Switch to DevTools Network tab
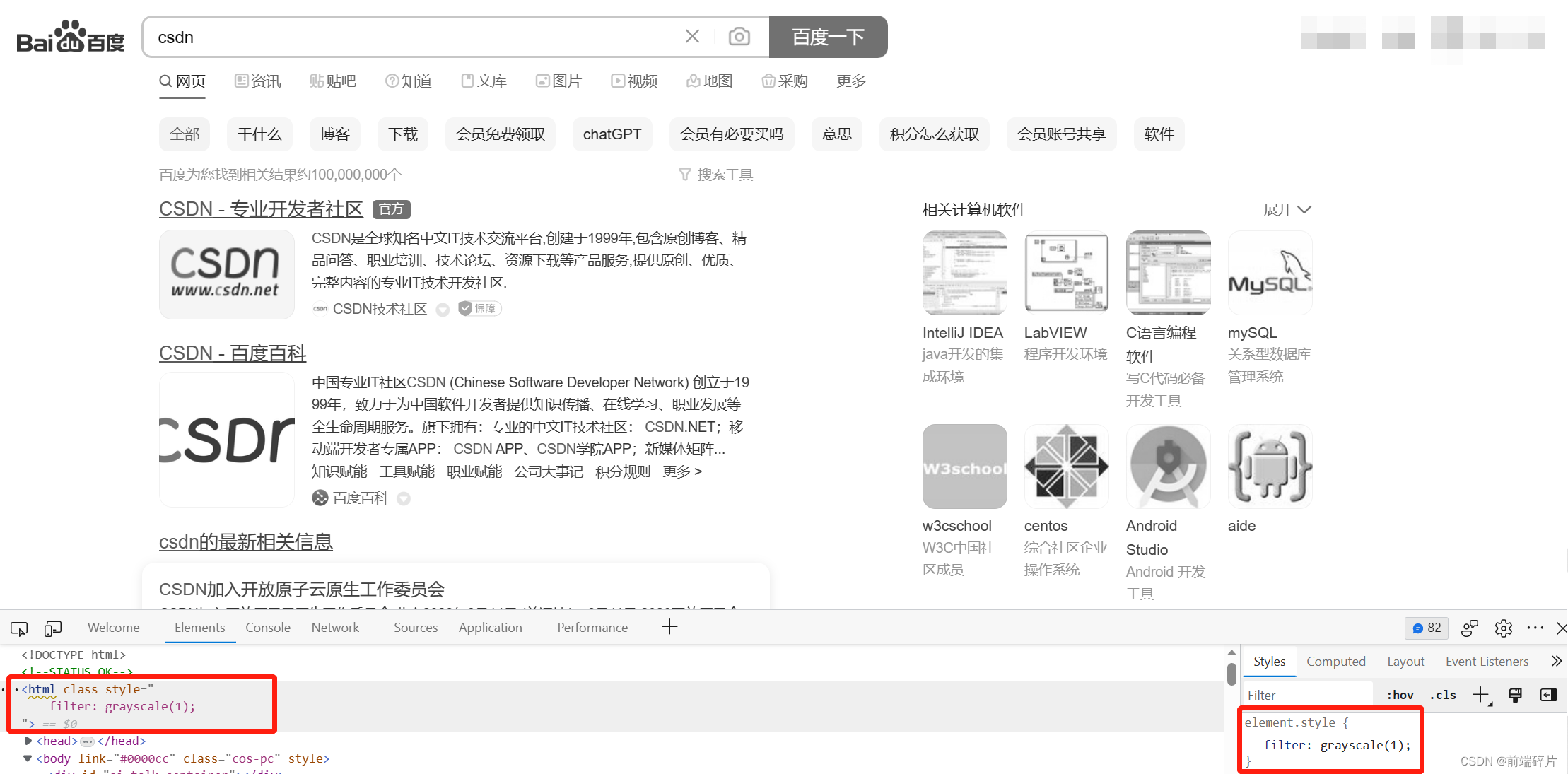 pos(335,628)
